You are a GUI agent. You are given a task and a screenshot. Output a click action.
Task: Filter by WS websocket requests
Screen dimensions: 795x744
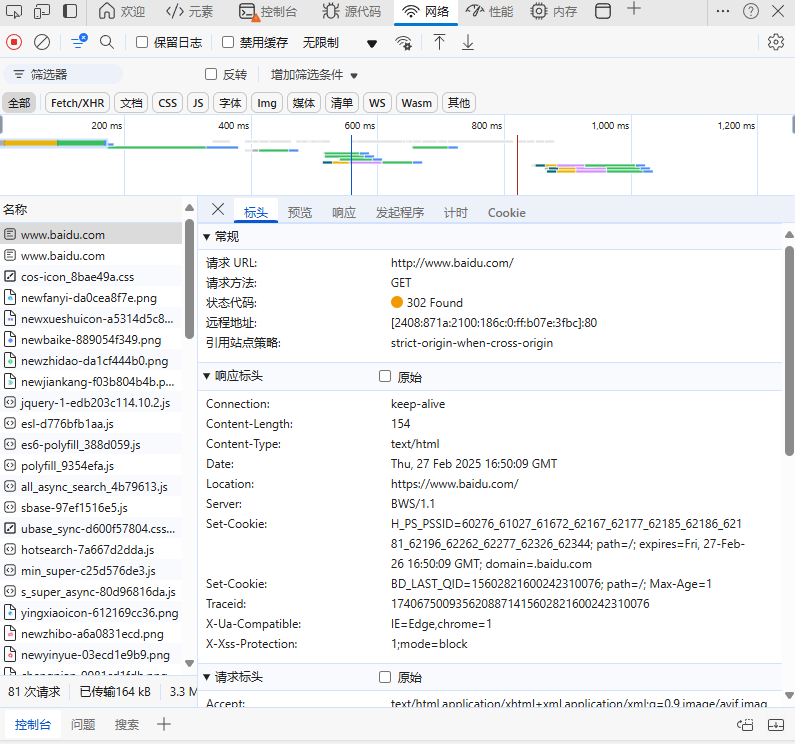[377, 103]
